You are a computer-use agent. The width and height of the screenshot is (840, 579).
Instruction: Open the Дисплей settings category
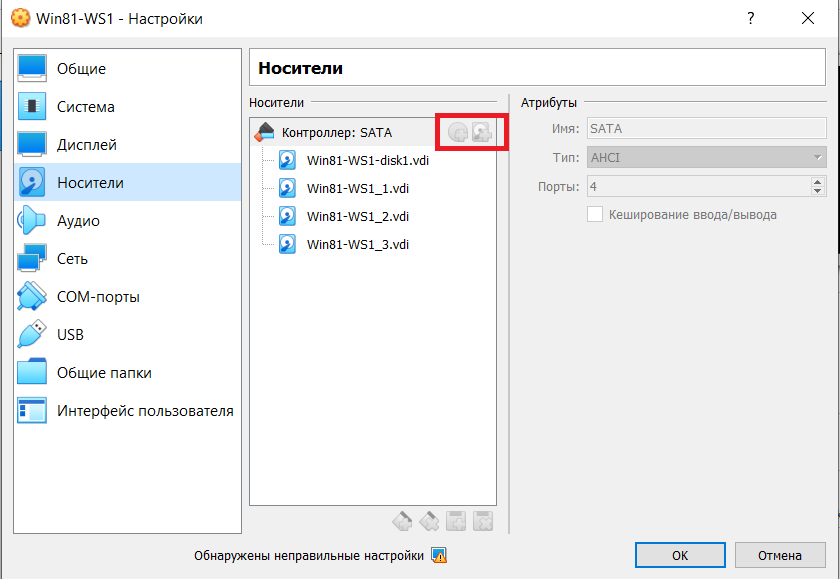128,145
